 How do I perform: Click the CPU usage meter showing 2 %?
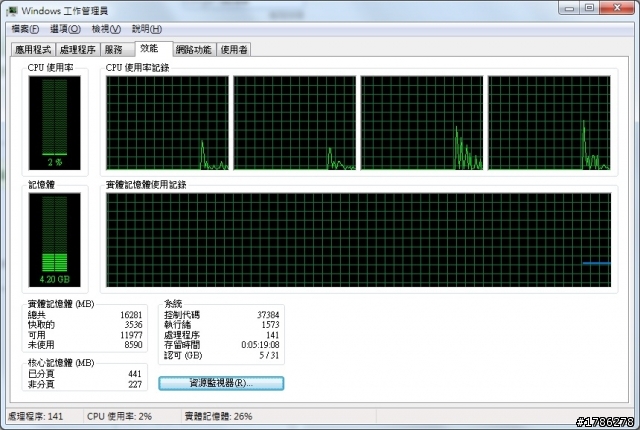54,123
